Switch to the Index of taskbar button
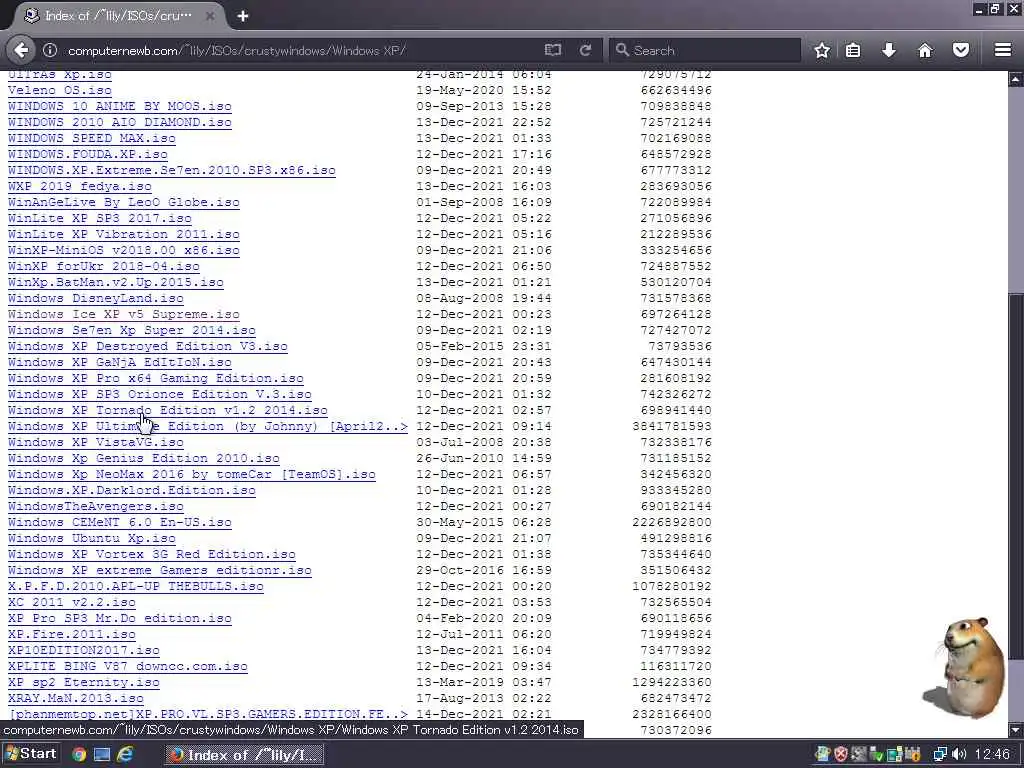Image resolution: width=1024 pixels, height=768 pixels. 244,755
